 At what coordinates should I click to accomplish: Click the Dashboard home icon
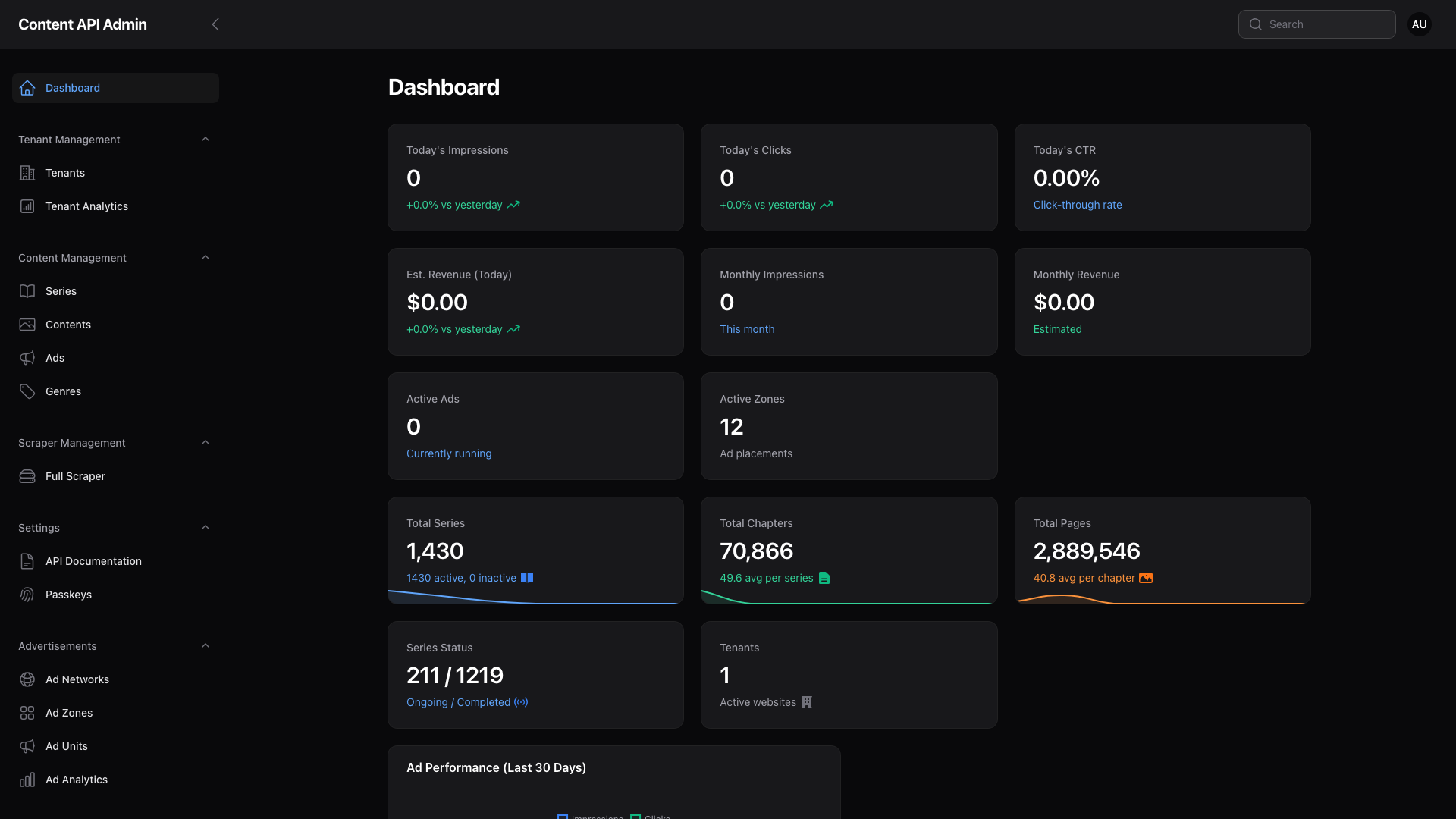coord(27,88)
